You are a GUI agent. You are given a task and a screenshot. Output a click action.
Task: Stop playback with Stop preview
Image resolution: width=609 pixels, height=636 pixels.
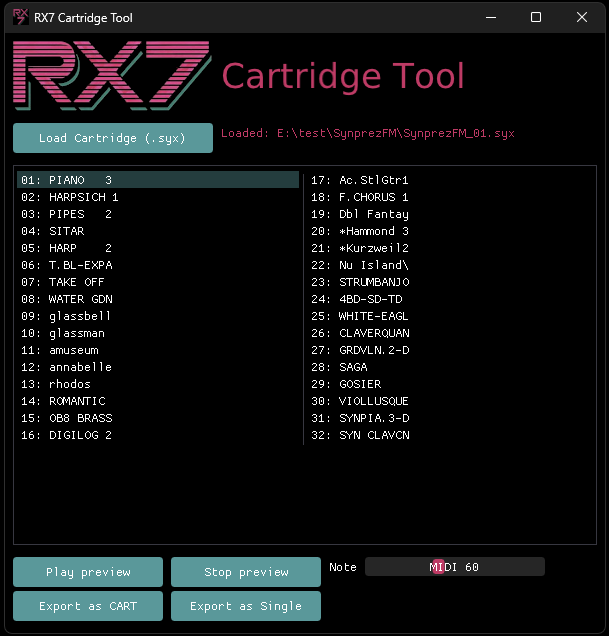[x=246, y=572]
